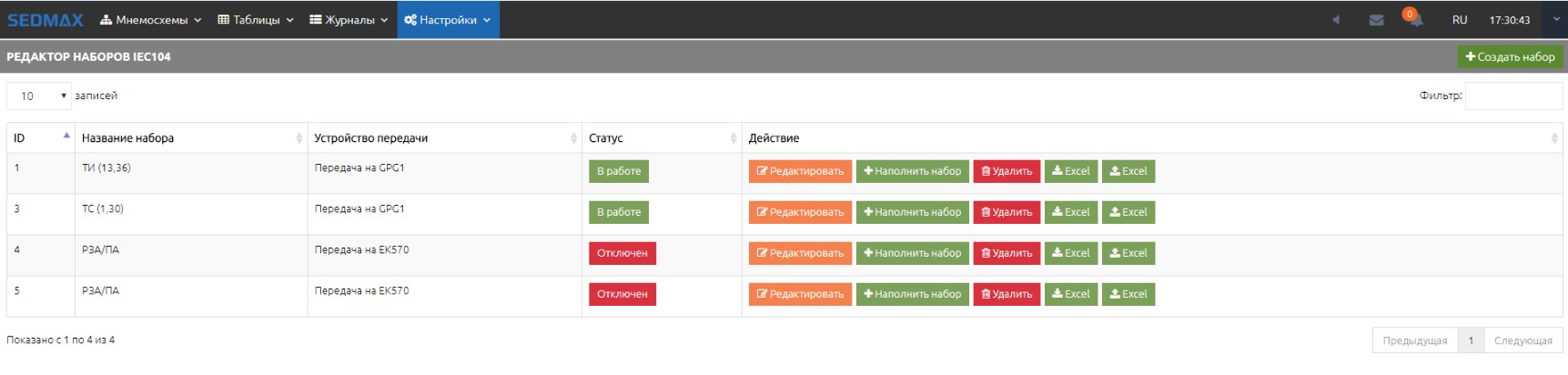Наполнить набор for row ID 4
Viewport: 1568px width, 375px height.
913,253
